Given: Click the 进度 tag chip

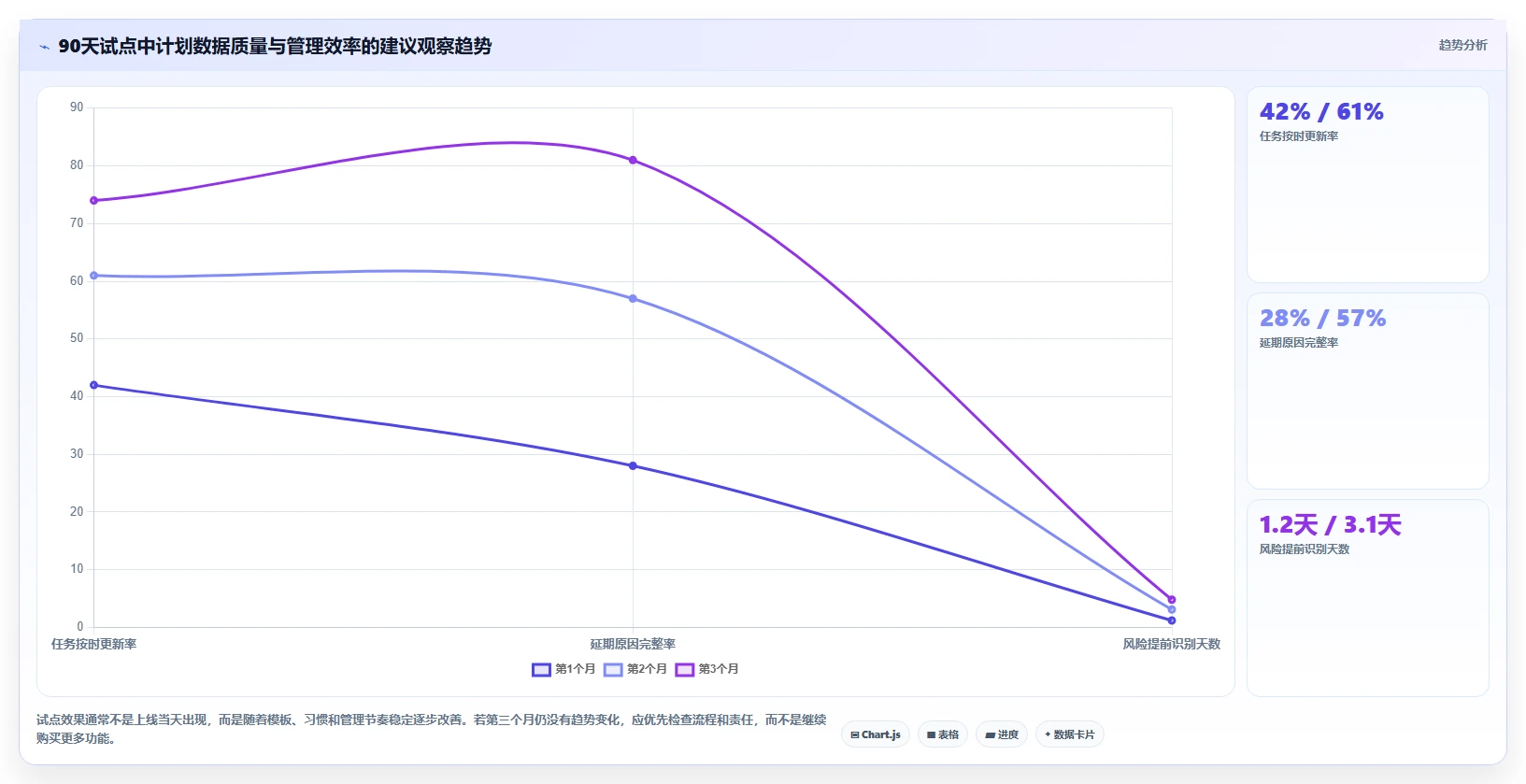Looking at the screenshot, I should click(1002, 734).
